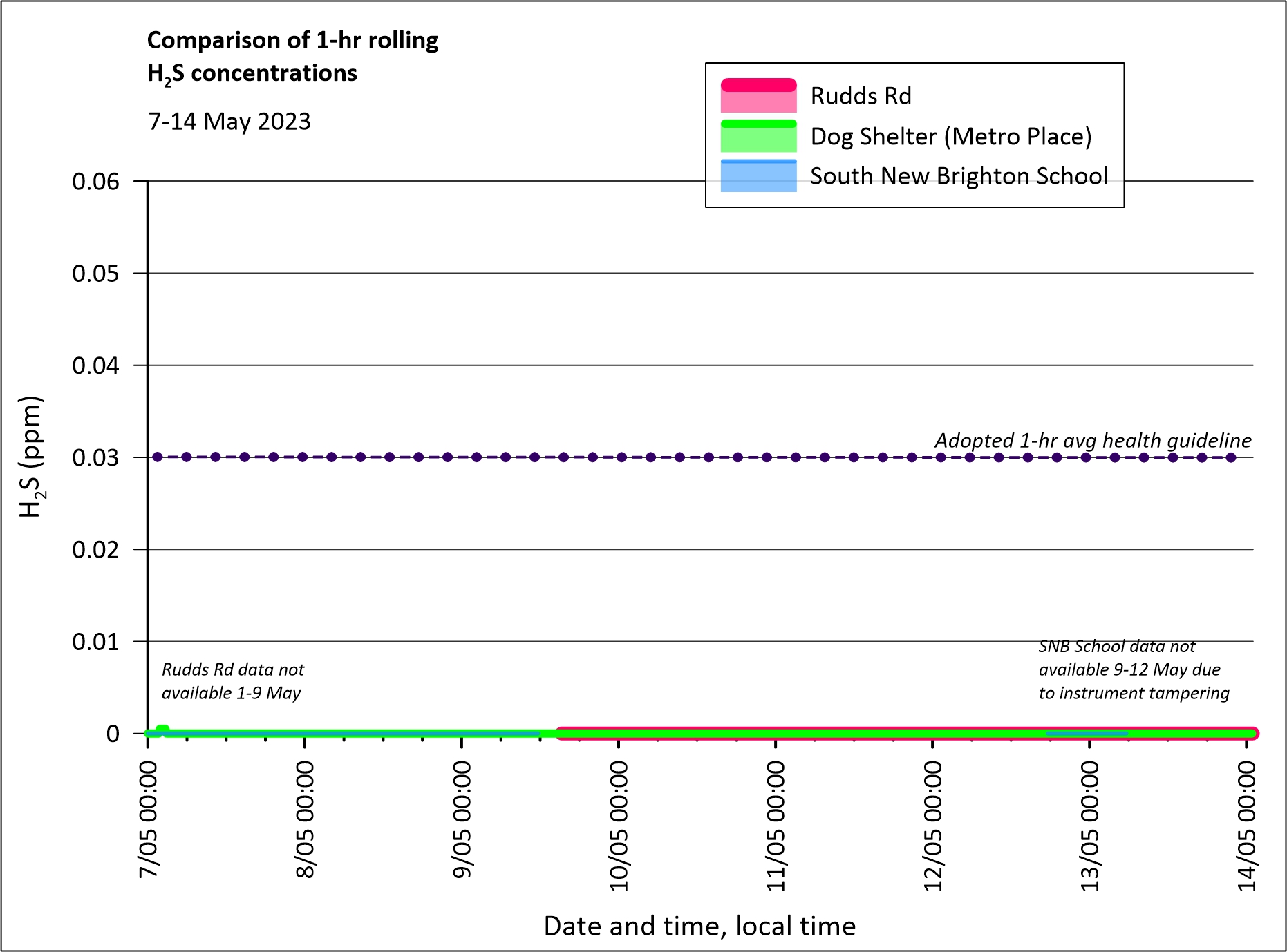The image size is (1287, 952).
Task: Click the short blue line segment near 13/05
Action: 1087,733
